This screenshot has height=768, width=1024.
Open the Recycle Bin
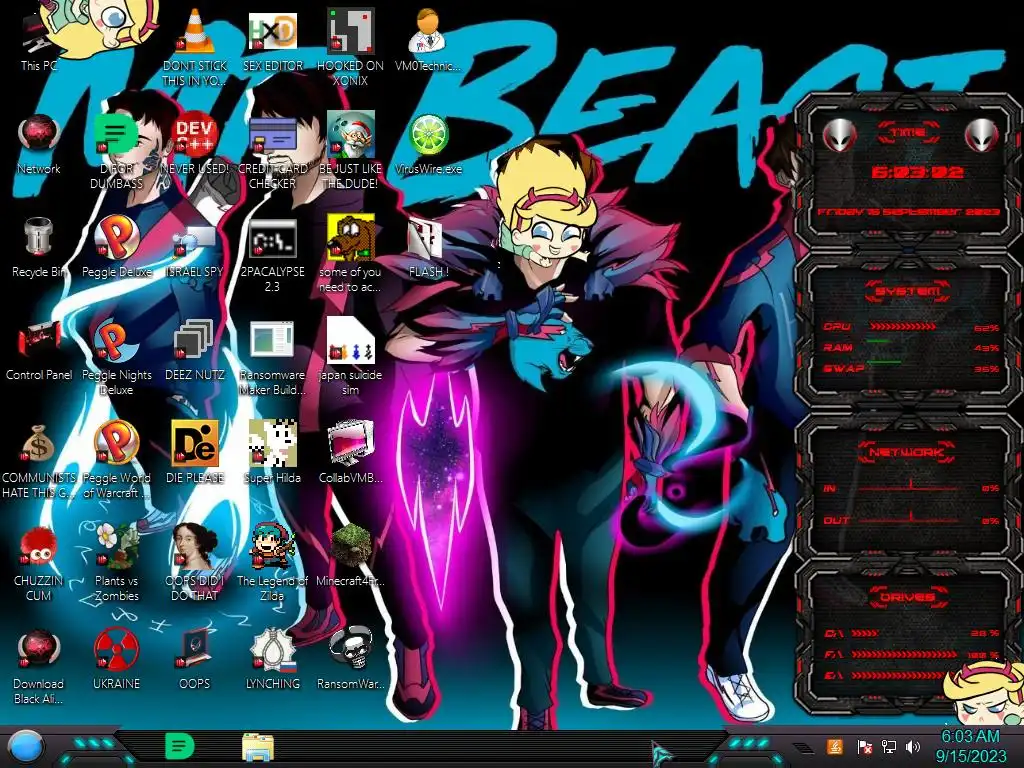click(x=39, y=247)
